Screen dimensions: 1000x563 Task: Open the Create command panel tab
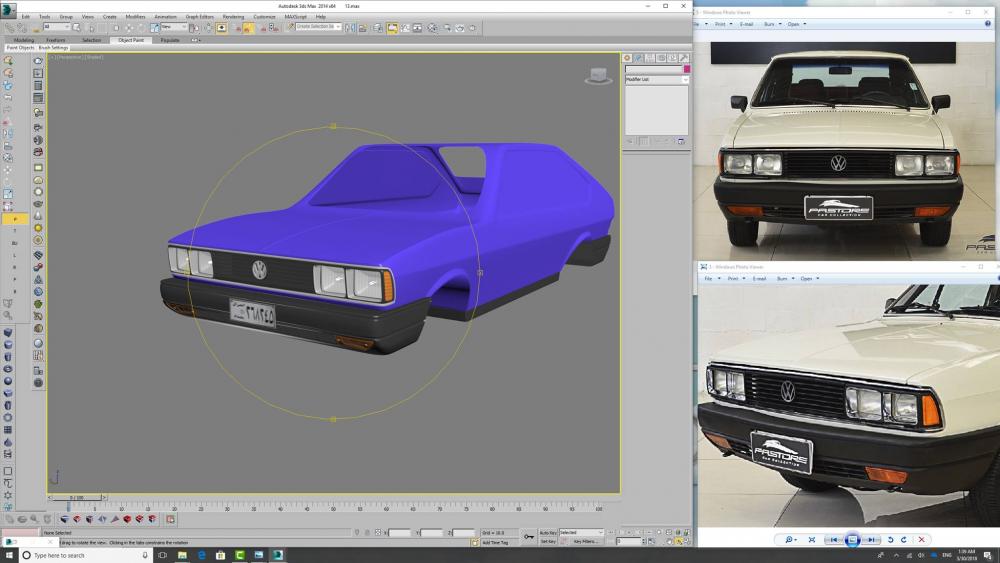click(629, 57)
